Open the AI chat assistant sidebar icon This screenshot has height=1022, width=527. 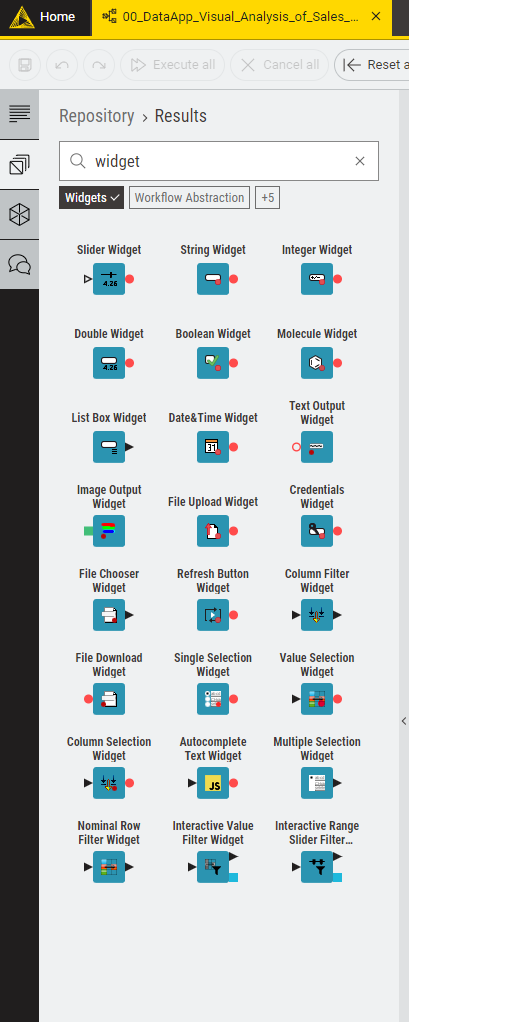click(20, 264)
